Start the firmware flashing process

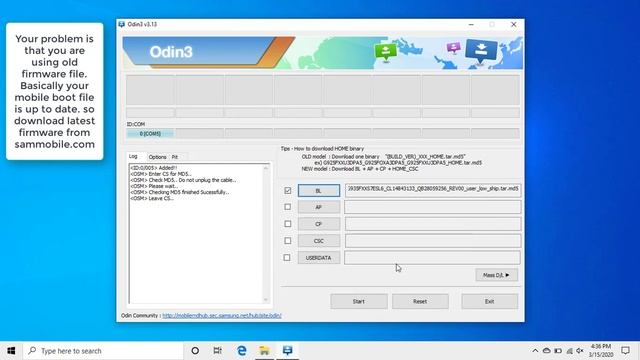[x=359, y=302]
